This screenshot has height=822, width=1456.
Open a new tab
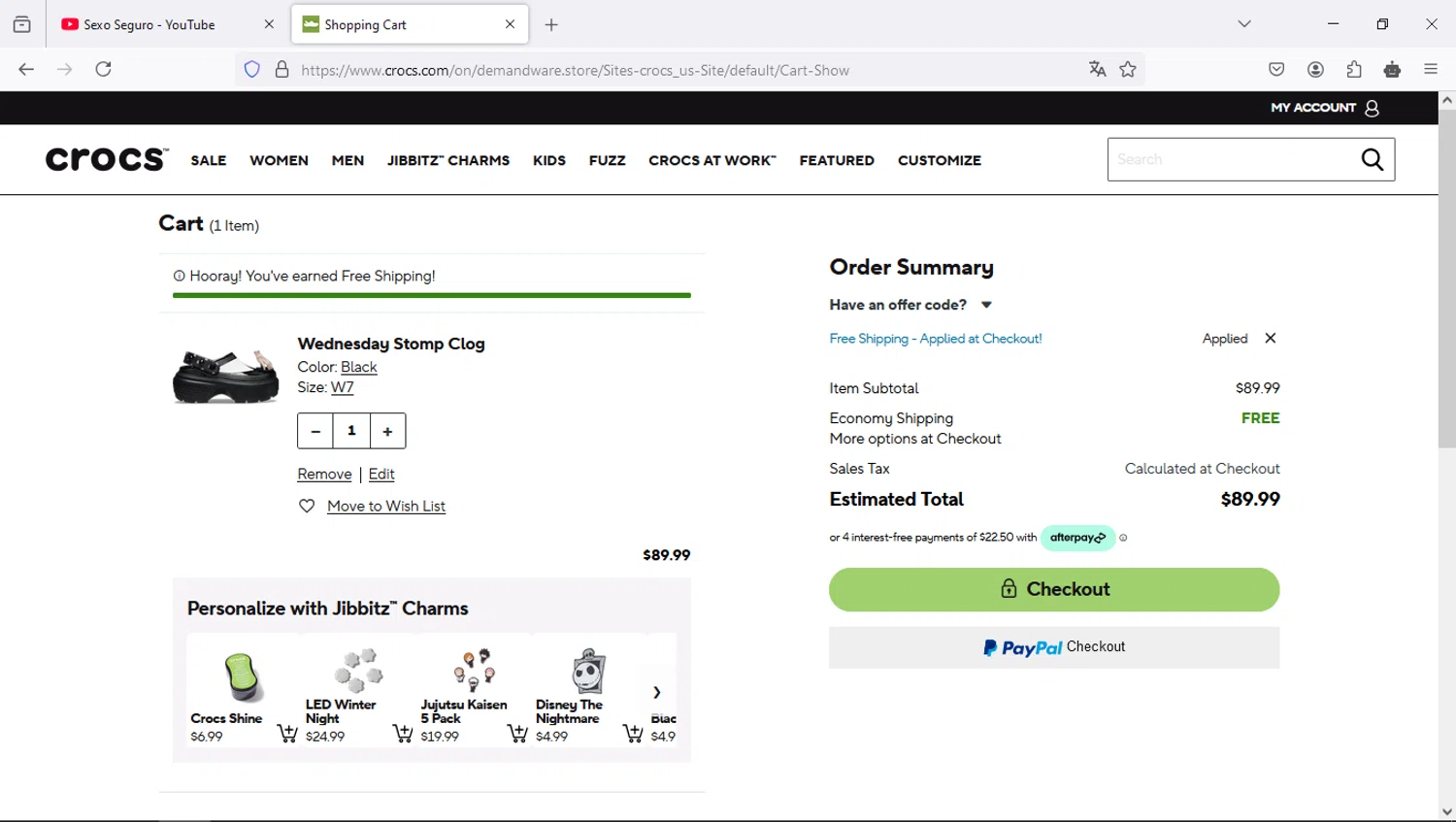click(551, 24)
